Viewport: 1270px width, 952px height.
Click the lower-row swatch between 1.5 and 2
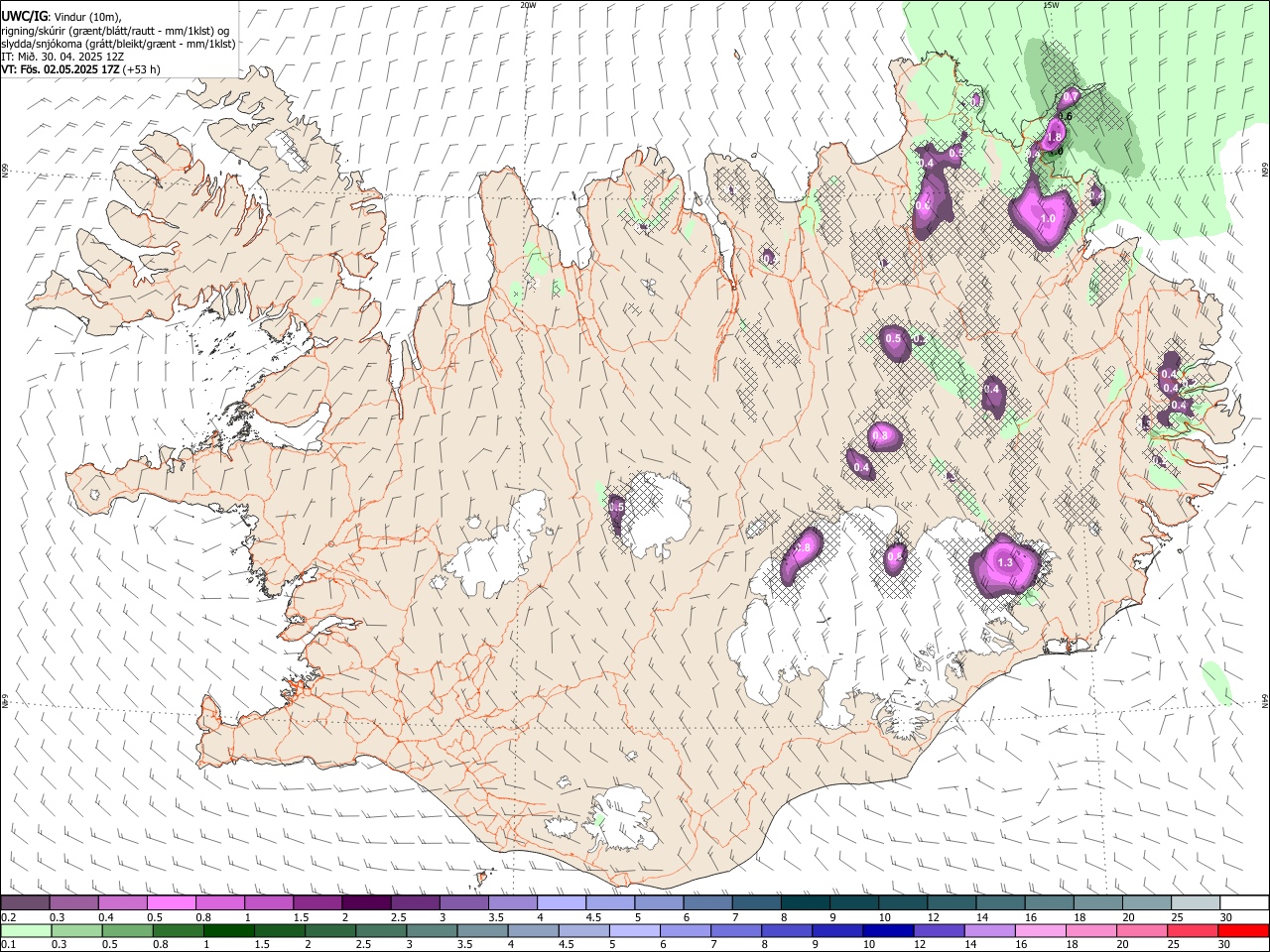click(280, 930)
